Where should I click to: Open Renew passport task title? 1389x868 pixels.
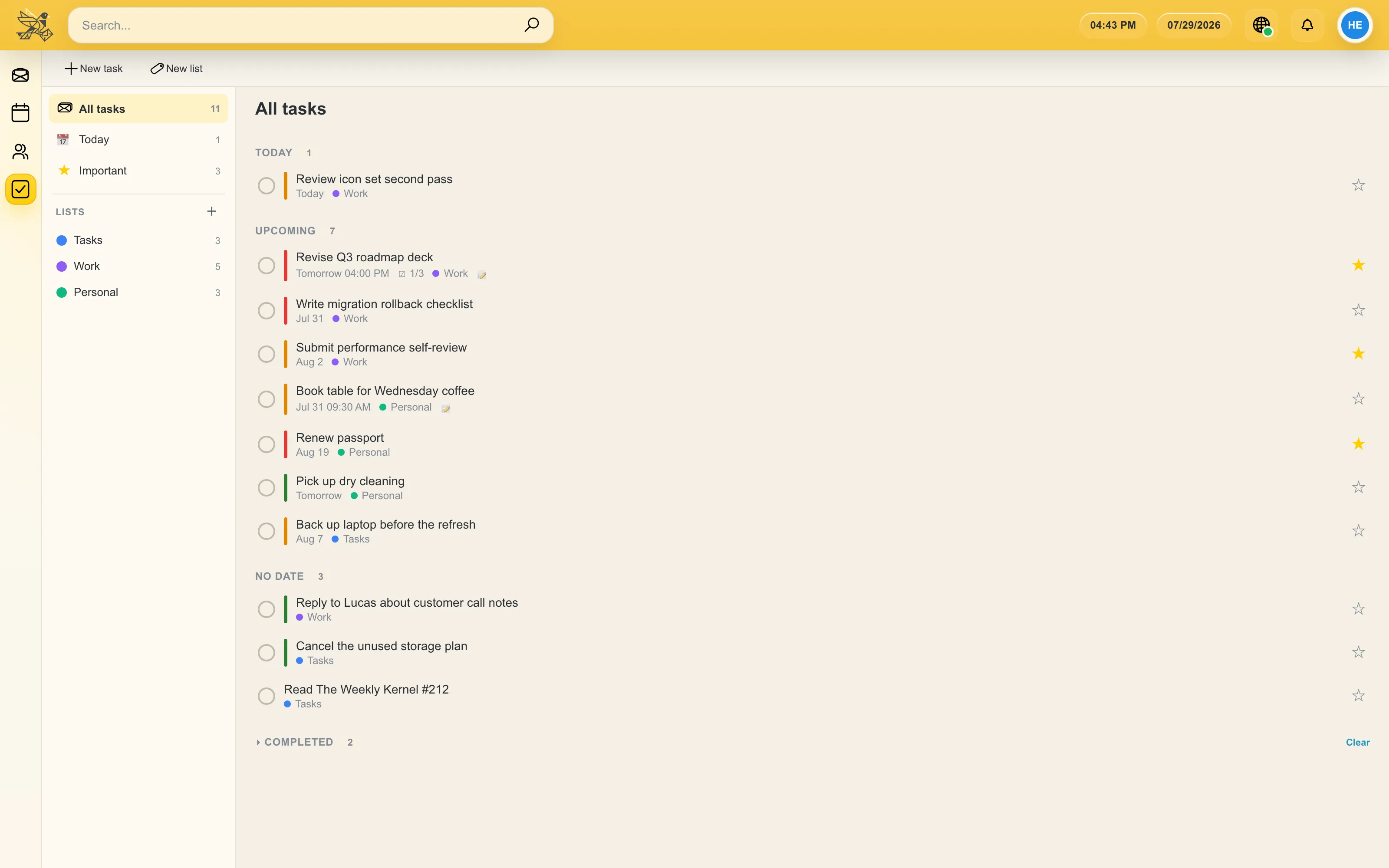point(340,437)
